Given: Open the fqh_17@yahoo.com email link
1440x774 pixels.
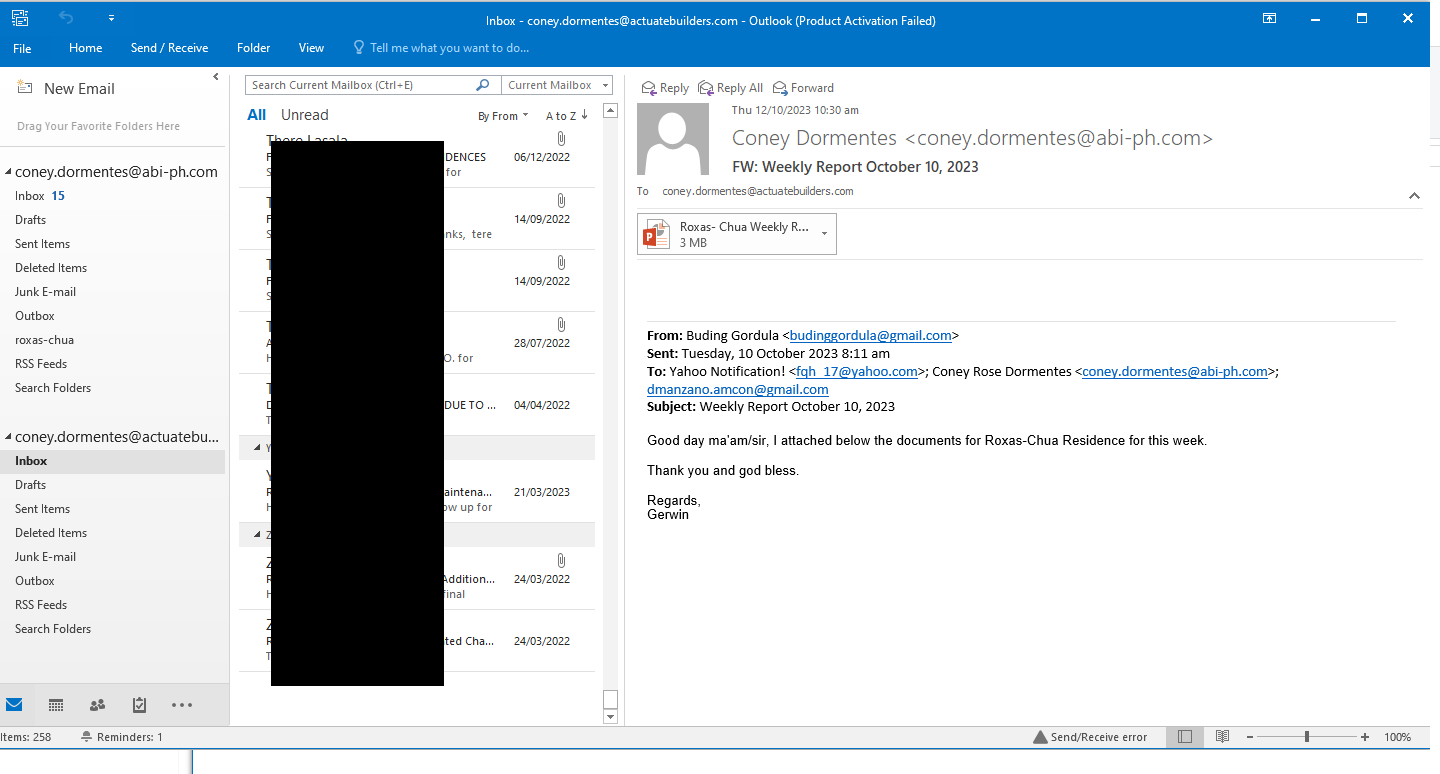Looking at the screenshot, I should [857, 372].
